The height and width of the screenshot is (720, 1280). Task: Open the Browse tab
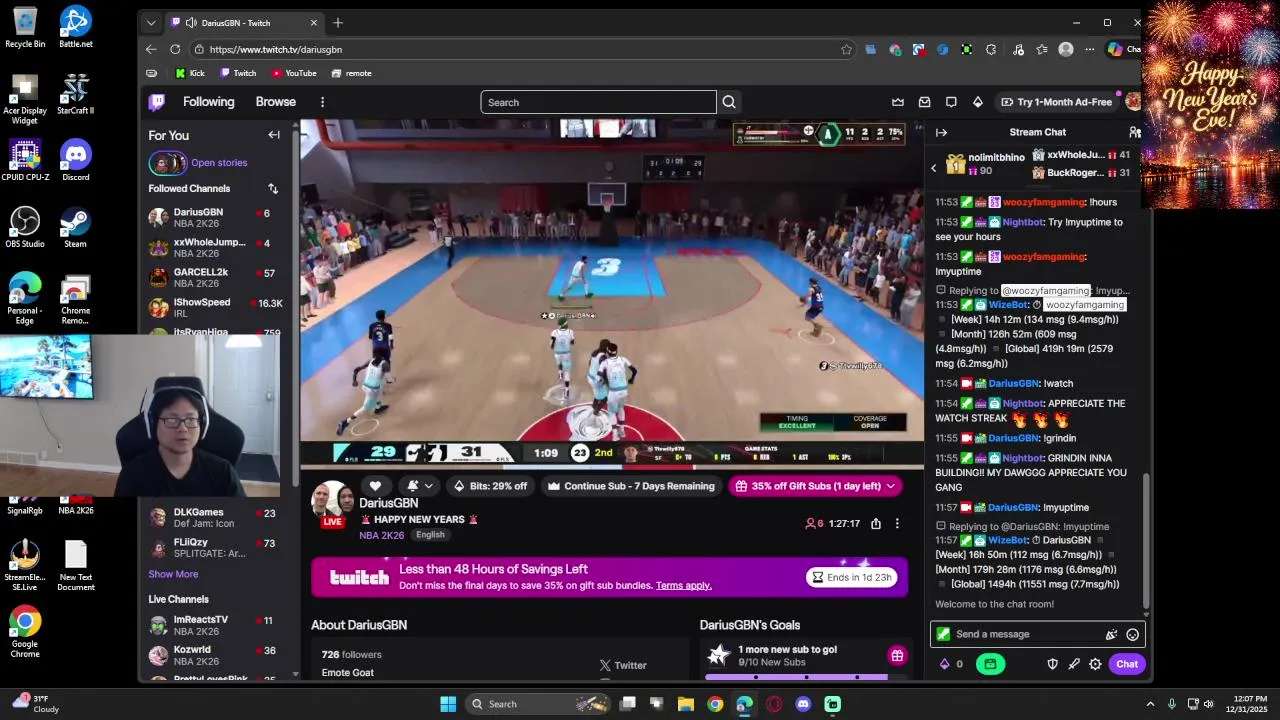coord(275,102)
